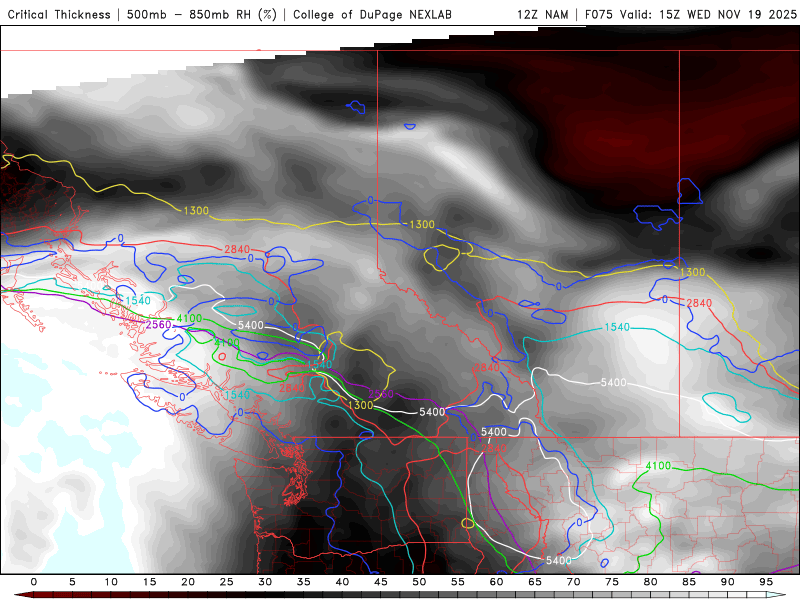The height and width of the screenshot is (600, 800).
Task: Click colorbar tick label "75"
Action: [612, 582]
